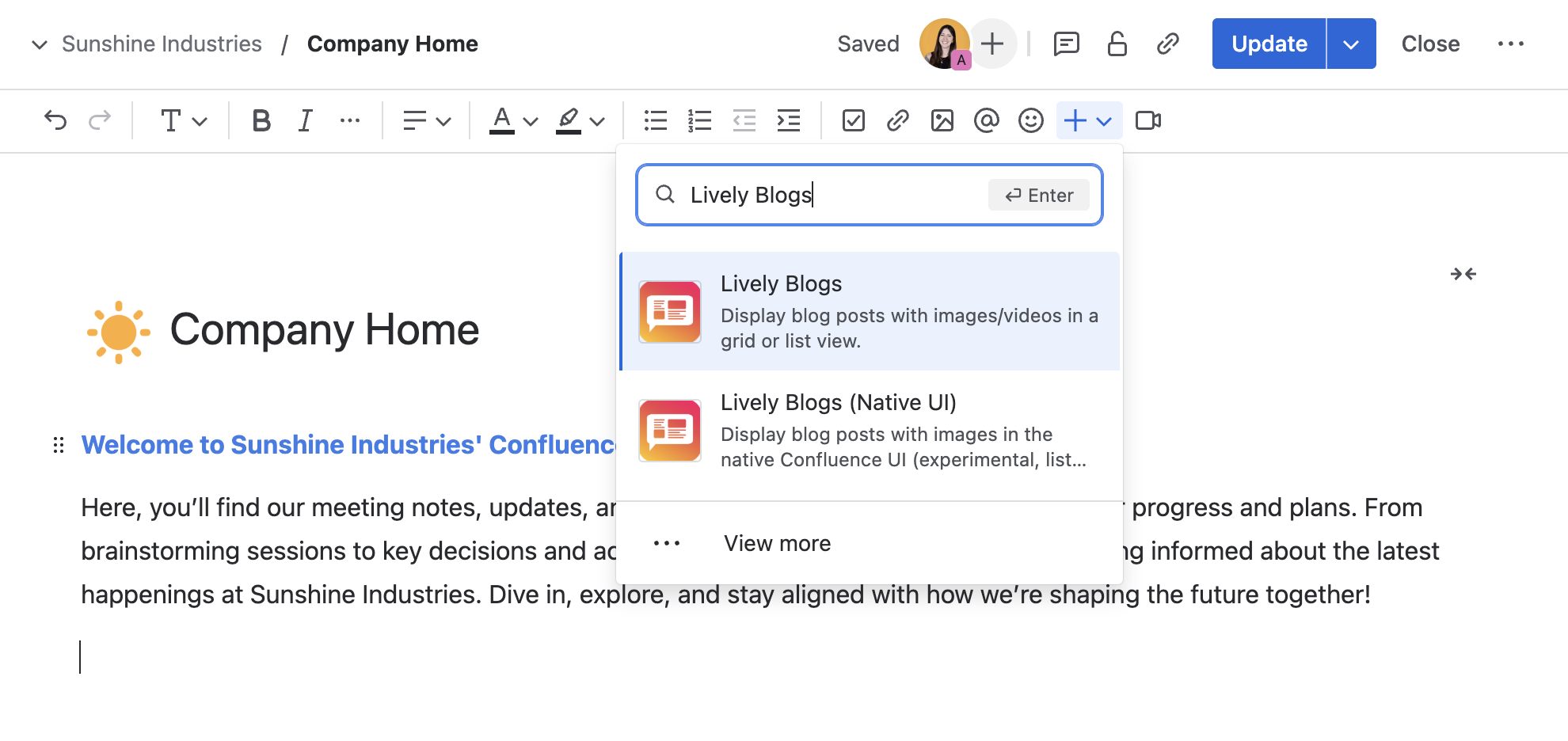Open the Sunshine Industries breadcrumb menu
This screenshot has height=741, width=1568.
[x=39, y=44]
